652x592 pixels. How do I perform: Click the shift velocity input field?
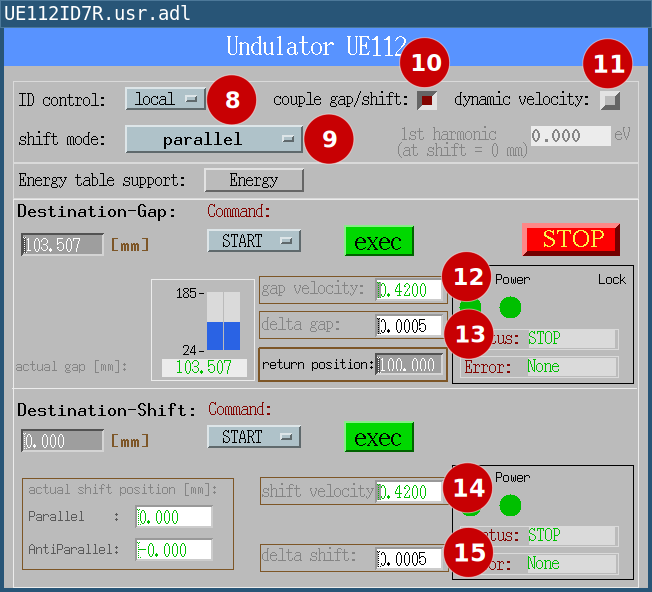tap(409, 492)
